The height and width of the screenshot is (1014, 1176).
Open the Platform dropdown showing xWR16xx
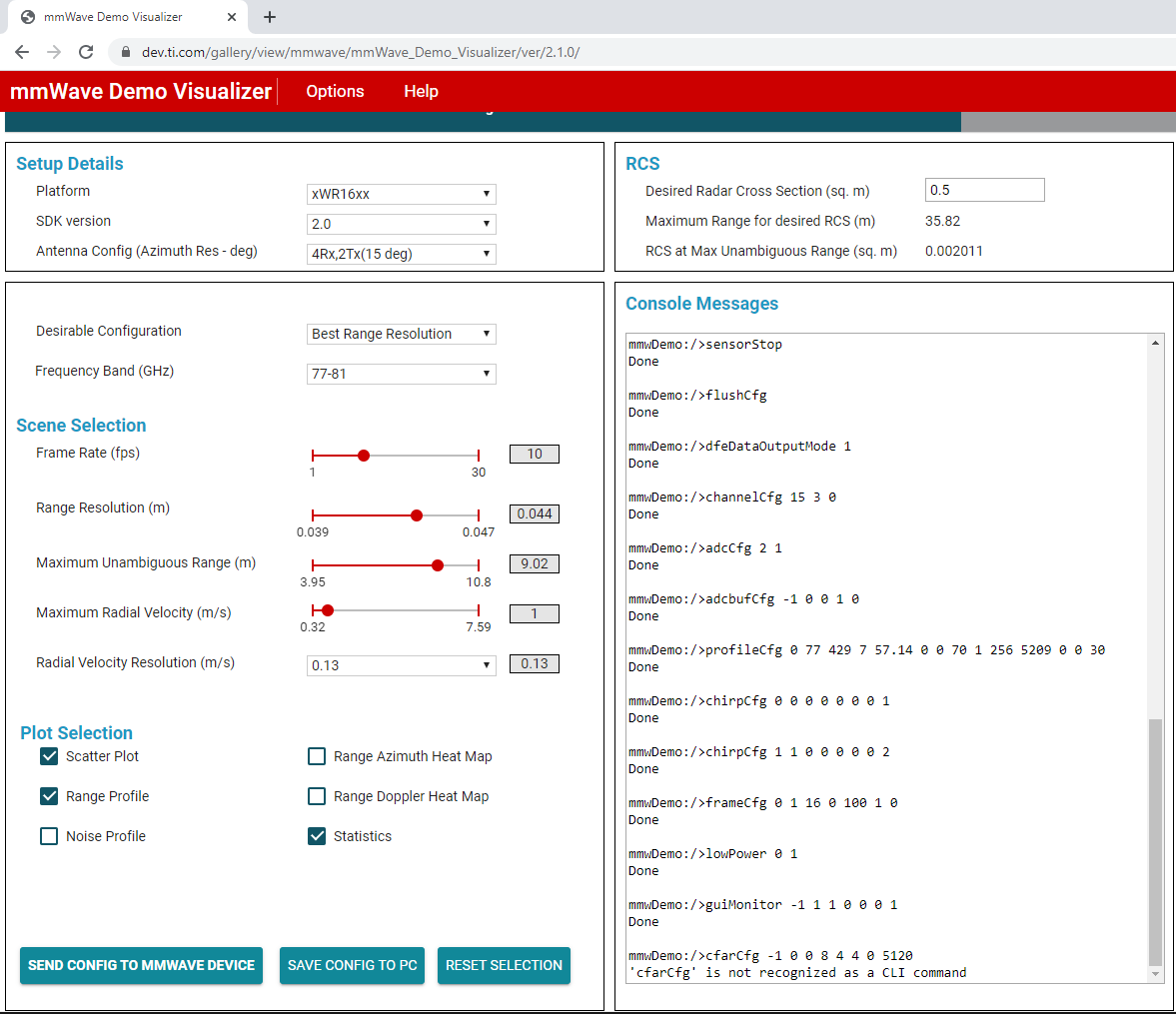pyautogui.click(x=402, y=194)
